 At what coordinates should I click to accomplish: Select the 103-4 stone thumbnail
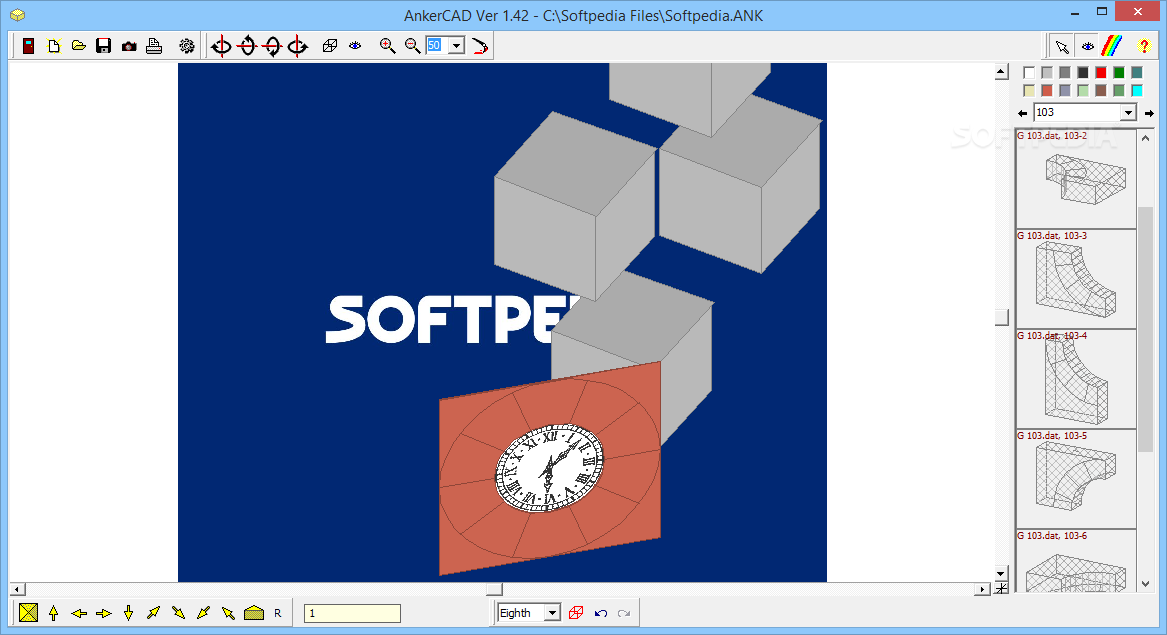pyautogui.click(x=1075, y=379)
